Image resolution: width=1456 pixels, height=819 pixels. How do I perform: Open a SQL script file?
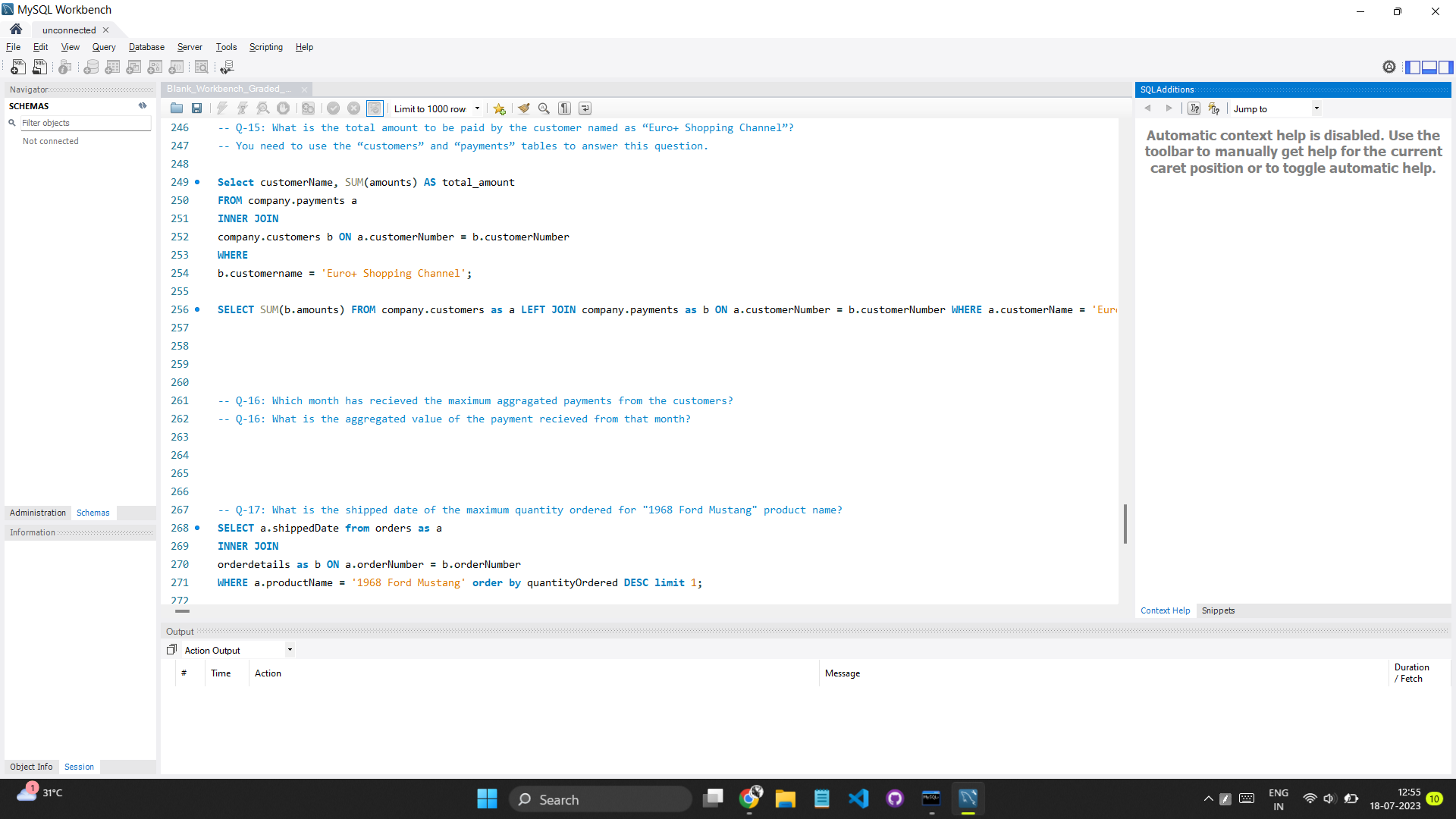coord(177,108)
